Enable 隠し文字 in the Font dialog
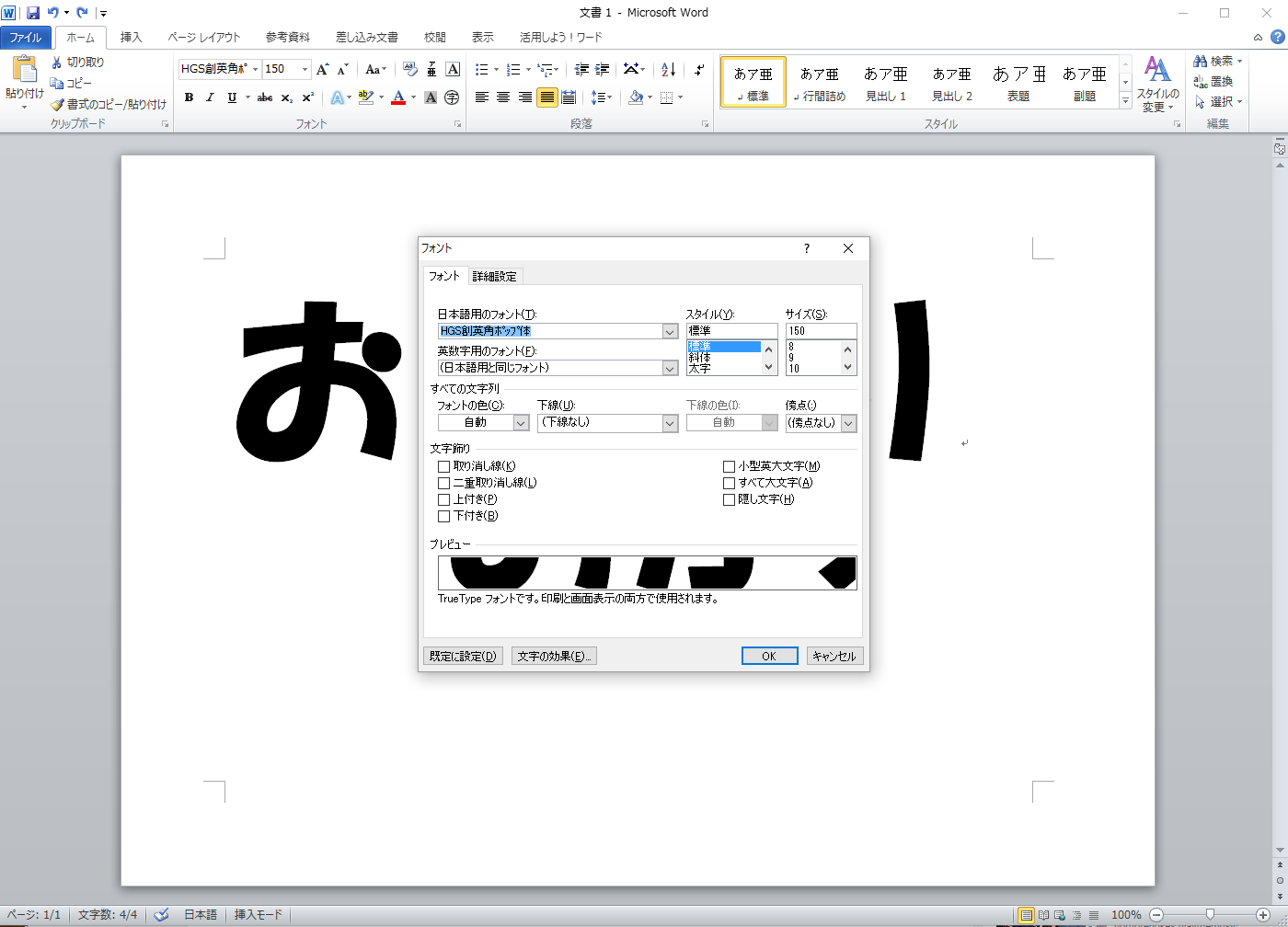Viewport: 1288px width, 927px height. [x=728, y=499]
